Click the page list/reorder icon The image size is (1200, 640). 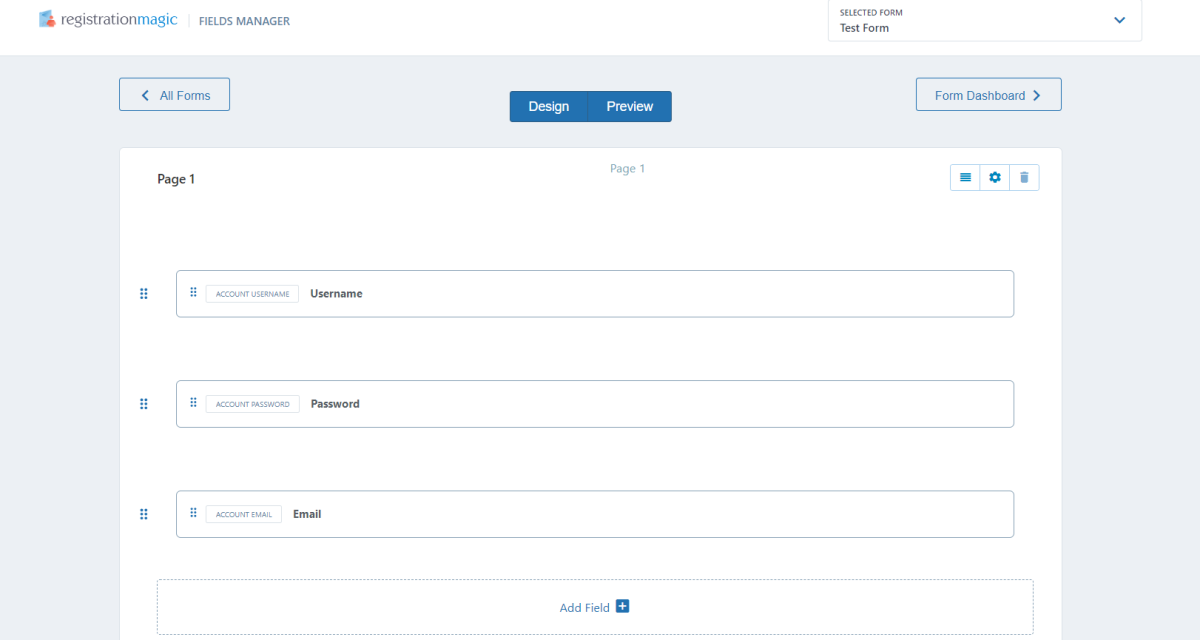coord(965,178)
